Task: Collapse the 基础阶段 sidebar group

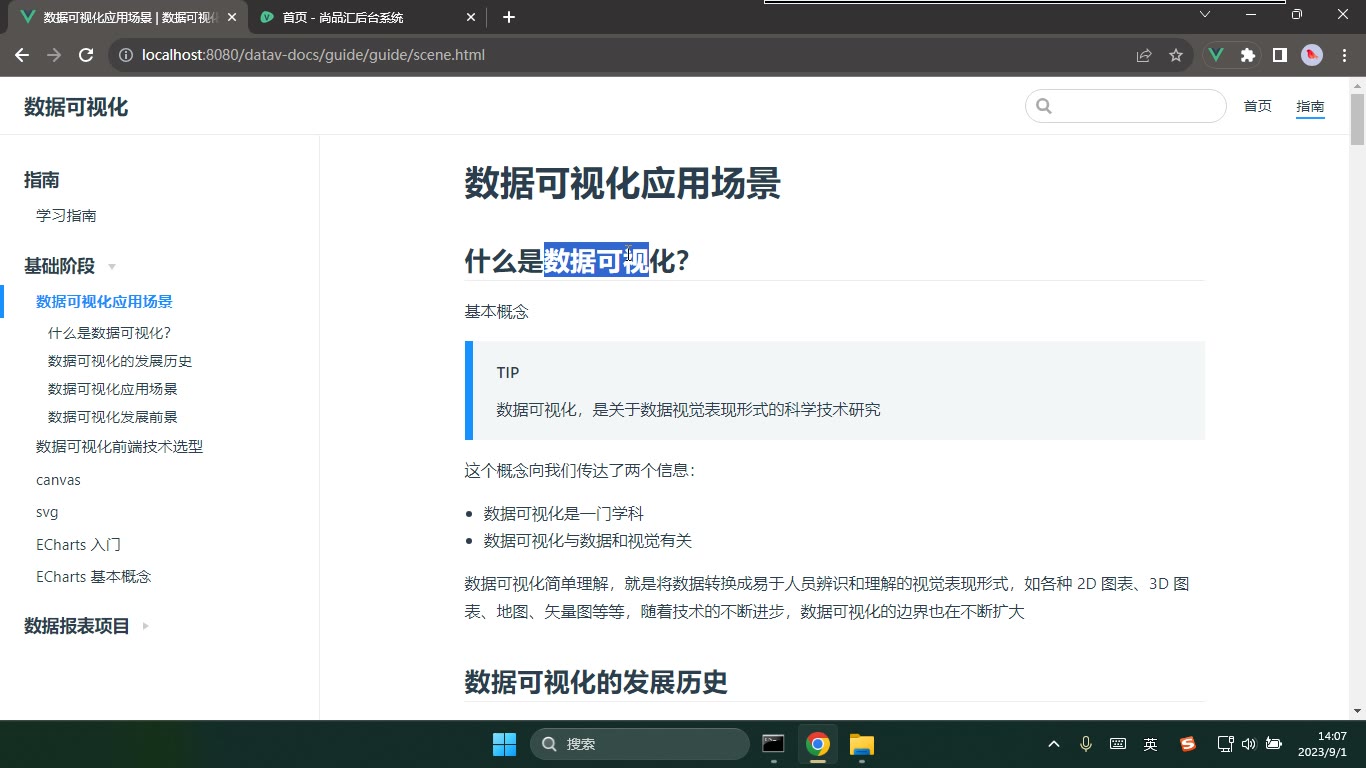Action: [x=70, y=266]
